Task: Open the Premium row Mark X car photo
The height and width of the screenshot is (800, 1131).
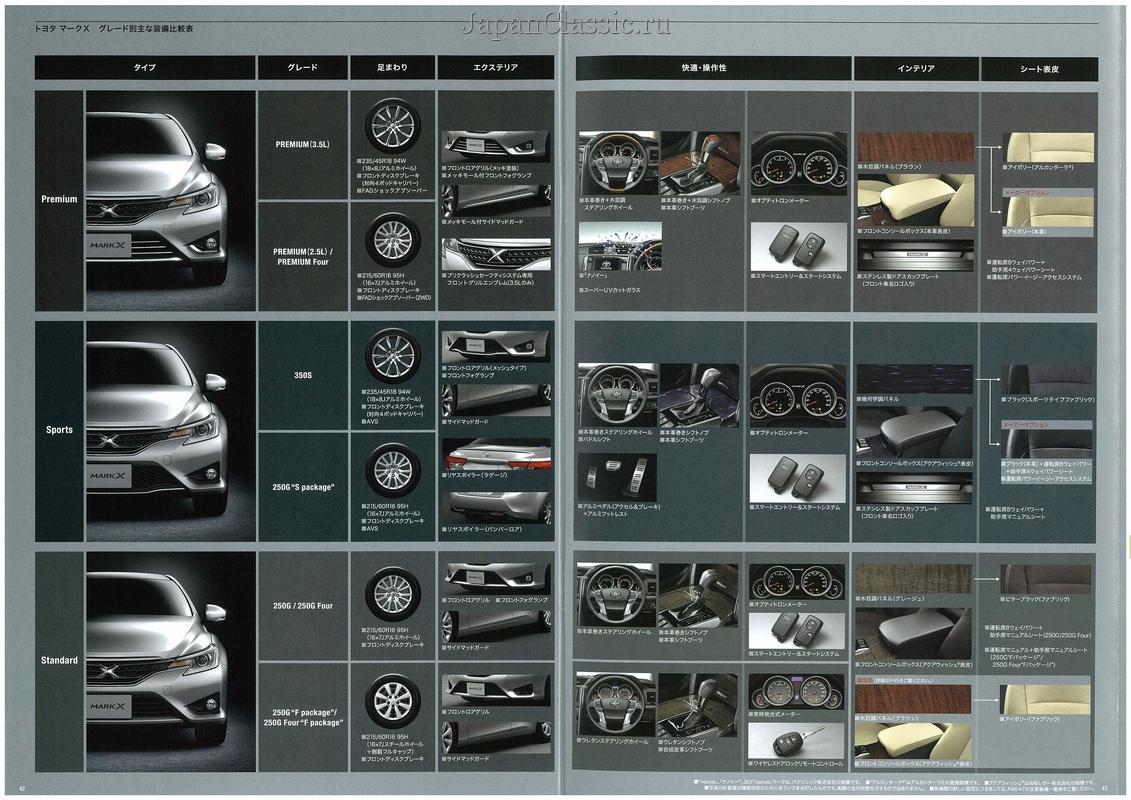Action: (170, 200)
